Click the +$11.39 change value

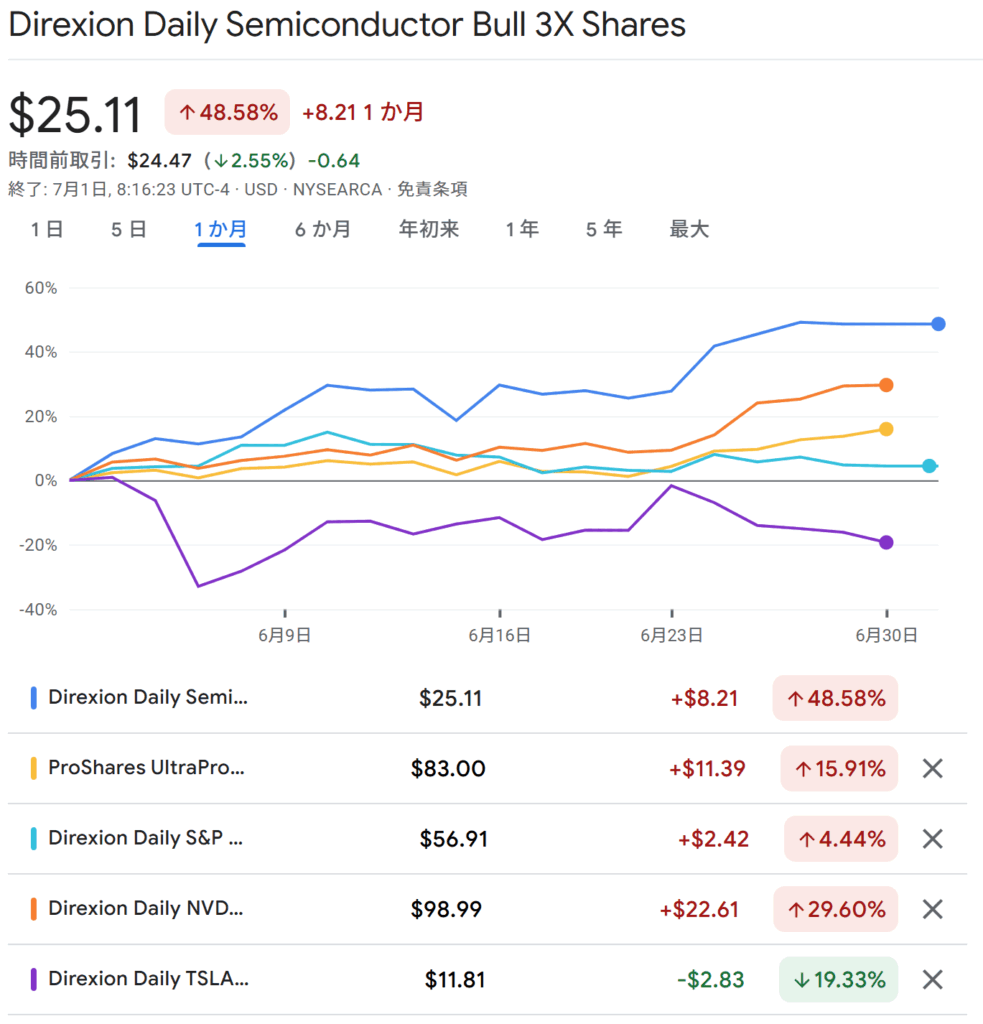pos(707,769)
